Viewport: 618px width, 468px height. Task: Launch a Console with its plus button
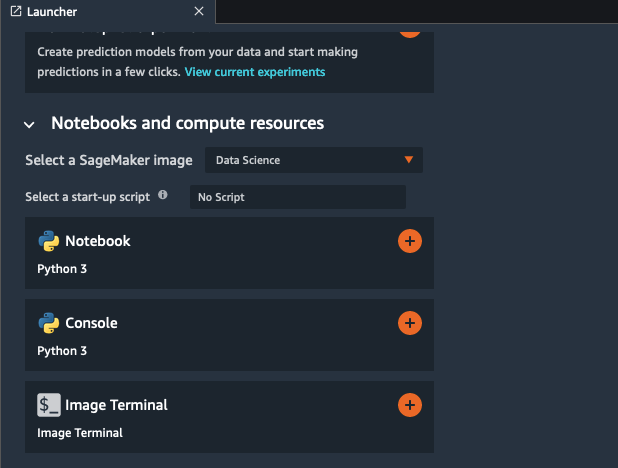click(409, 323)
